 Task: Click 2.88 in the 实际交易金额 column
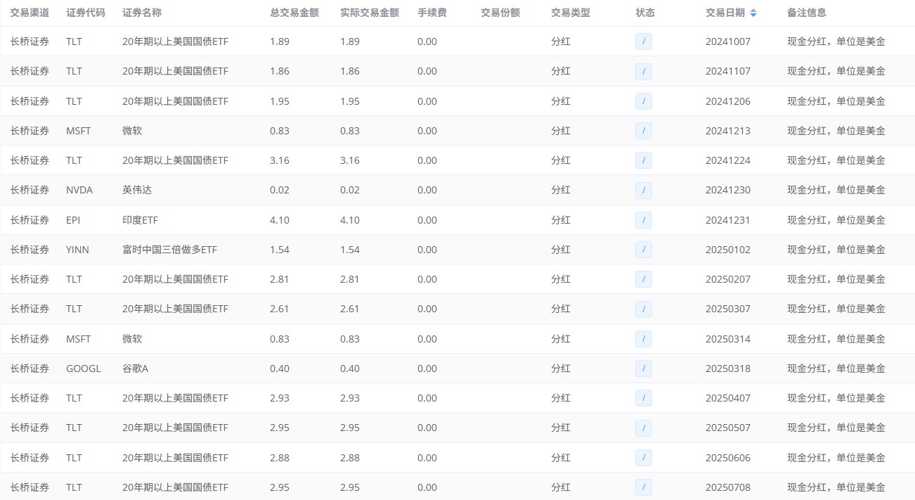(350, 458)
